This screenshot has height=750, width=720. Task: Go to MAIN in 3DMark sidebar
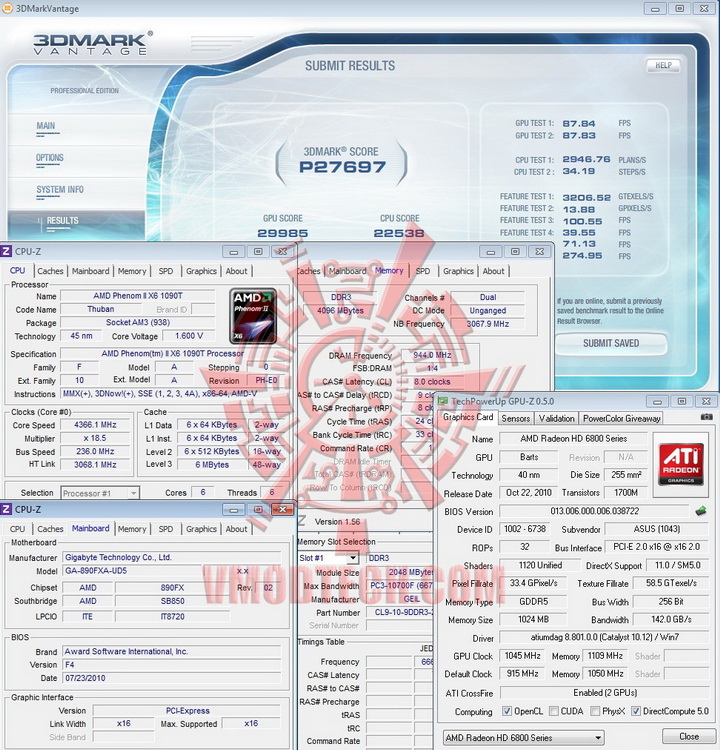tap(46, 126)
